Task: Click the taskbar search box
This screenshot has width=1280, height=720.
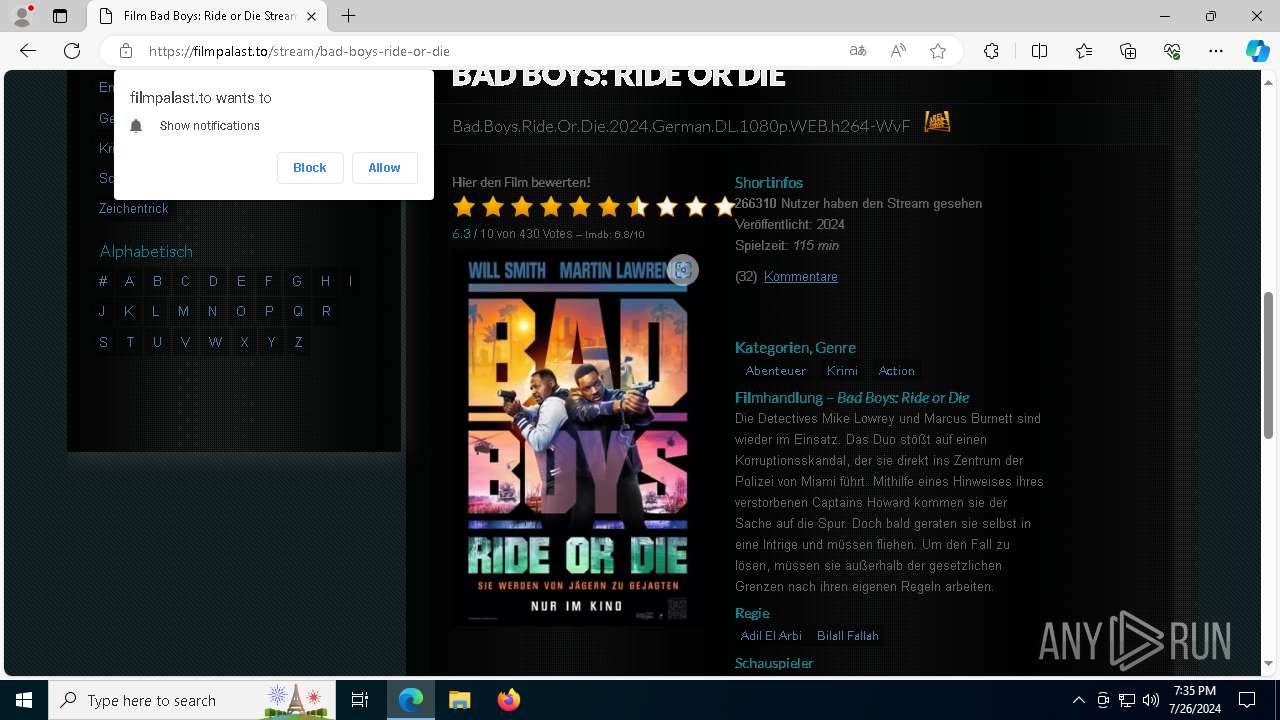Action: 192,700
